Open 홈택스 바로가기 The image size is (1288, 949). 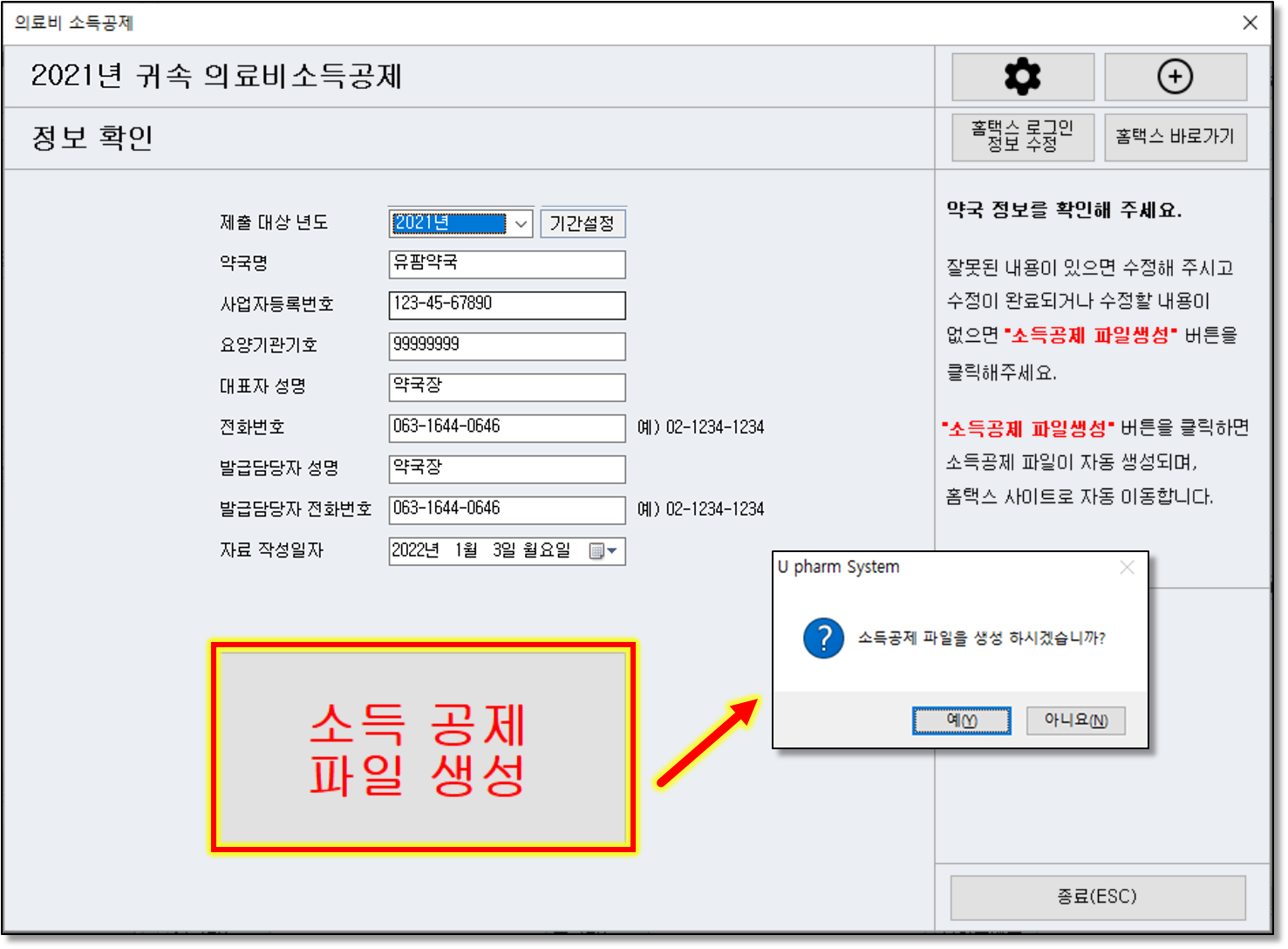tap(1175, 137)
